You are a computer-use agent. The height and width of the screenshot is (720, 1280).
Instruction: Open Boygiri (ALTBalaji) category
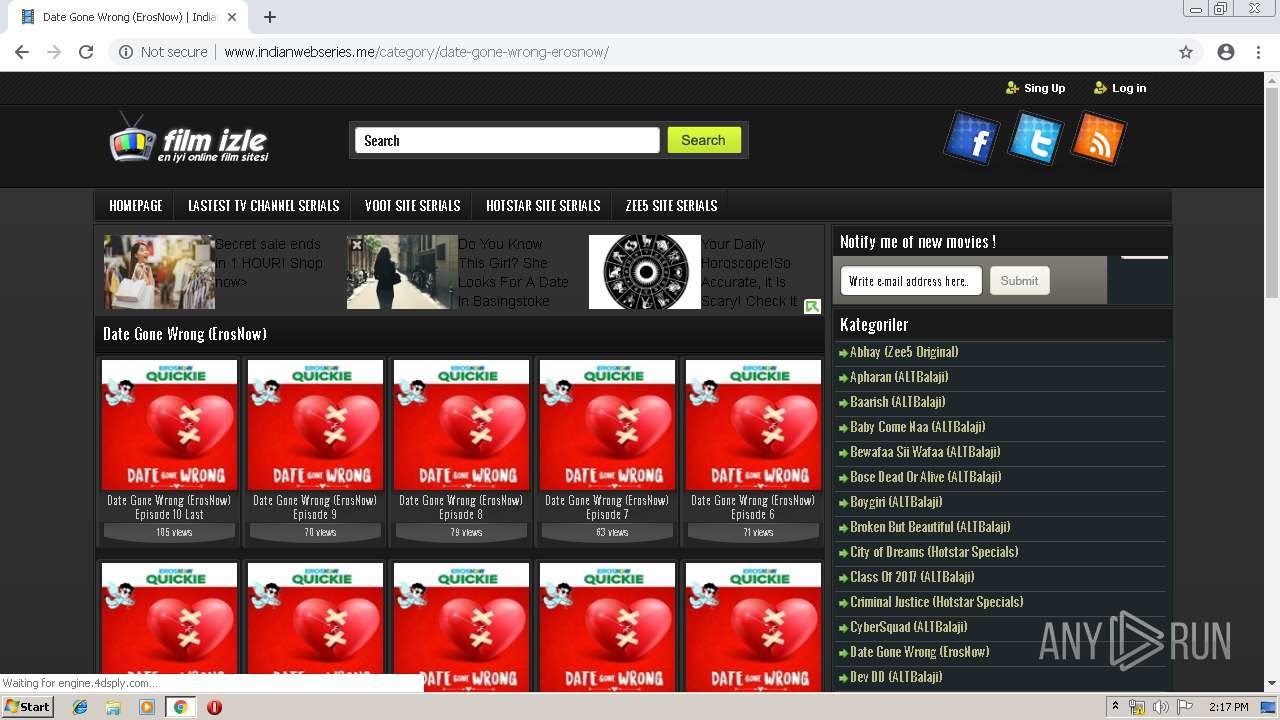896,502
